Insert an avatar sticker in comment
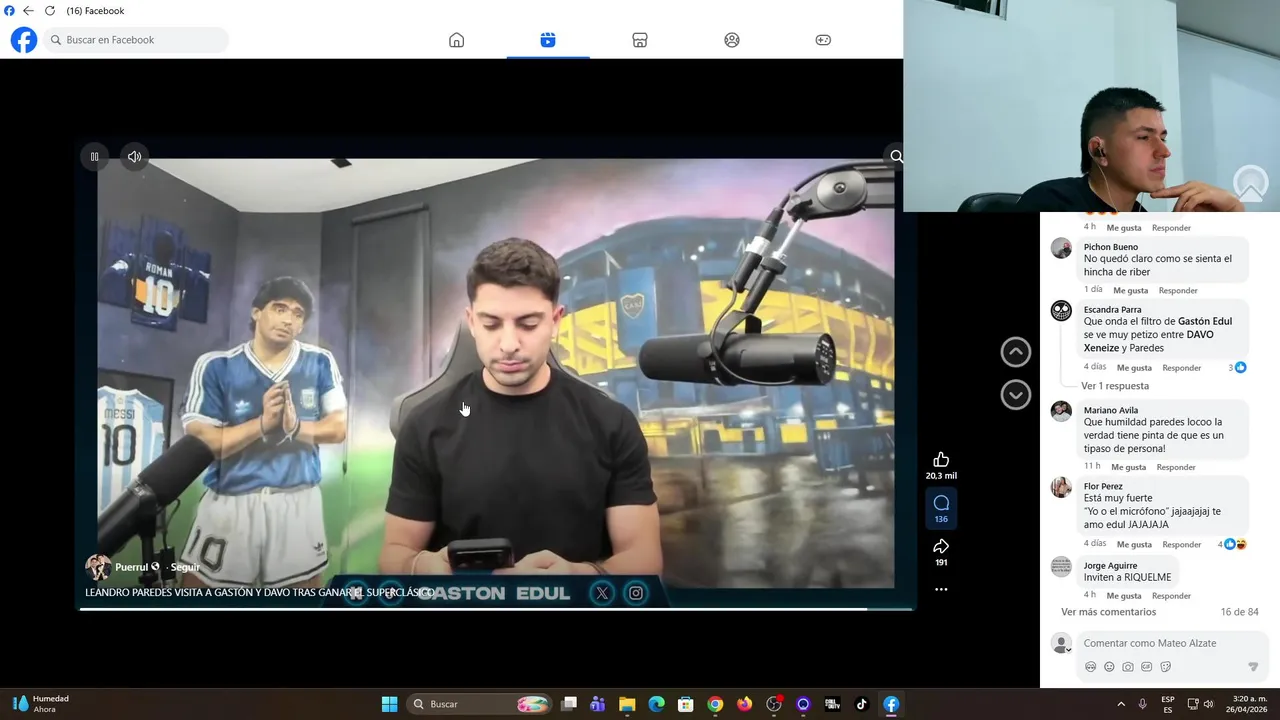This screenshot has width=1280, height=720. [x=1090, y=667]
